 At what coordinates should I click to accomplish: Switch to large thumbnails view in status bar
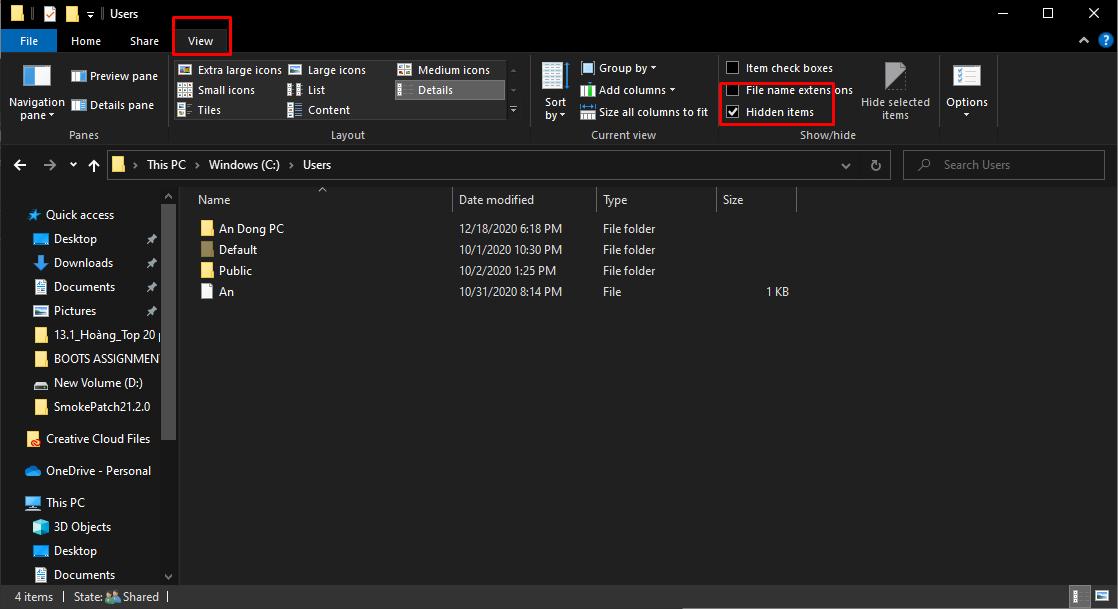(1102, 596)
